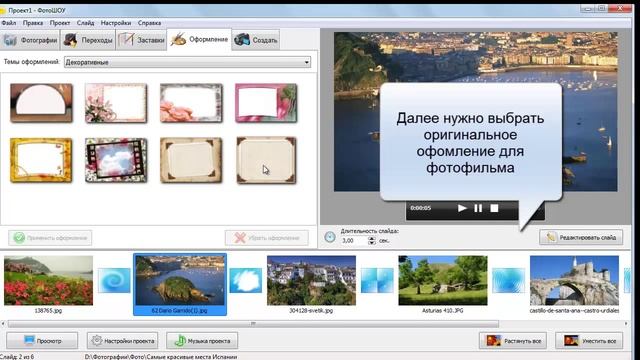The image size is (640, 360).
Task: Click the Убрать оформление button
Action: [x=267, y=238]
